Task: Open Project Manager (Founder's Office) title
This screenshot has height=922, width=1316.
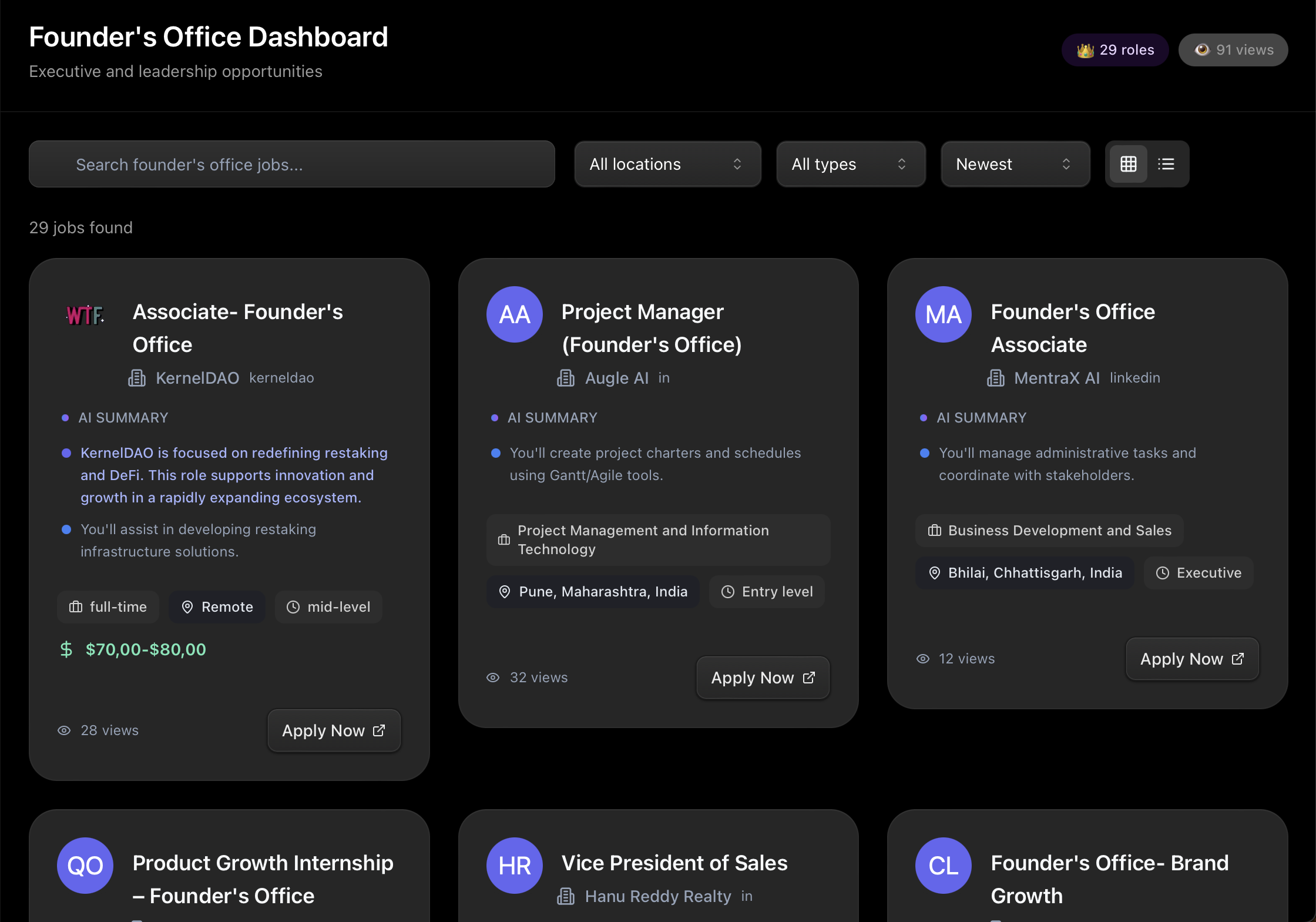Action: click(x=652, y=328)
